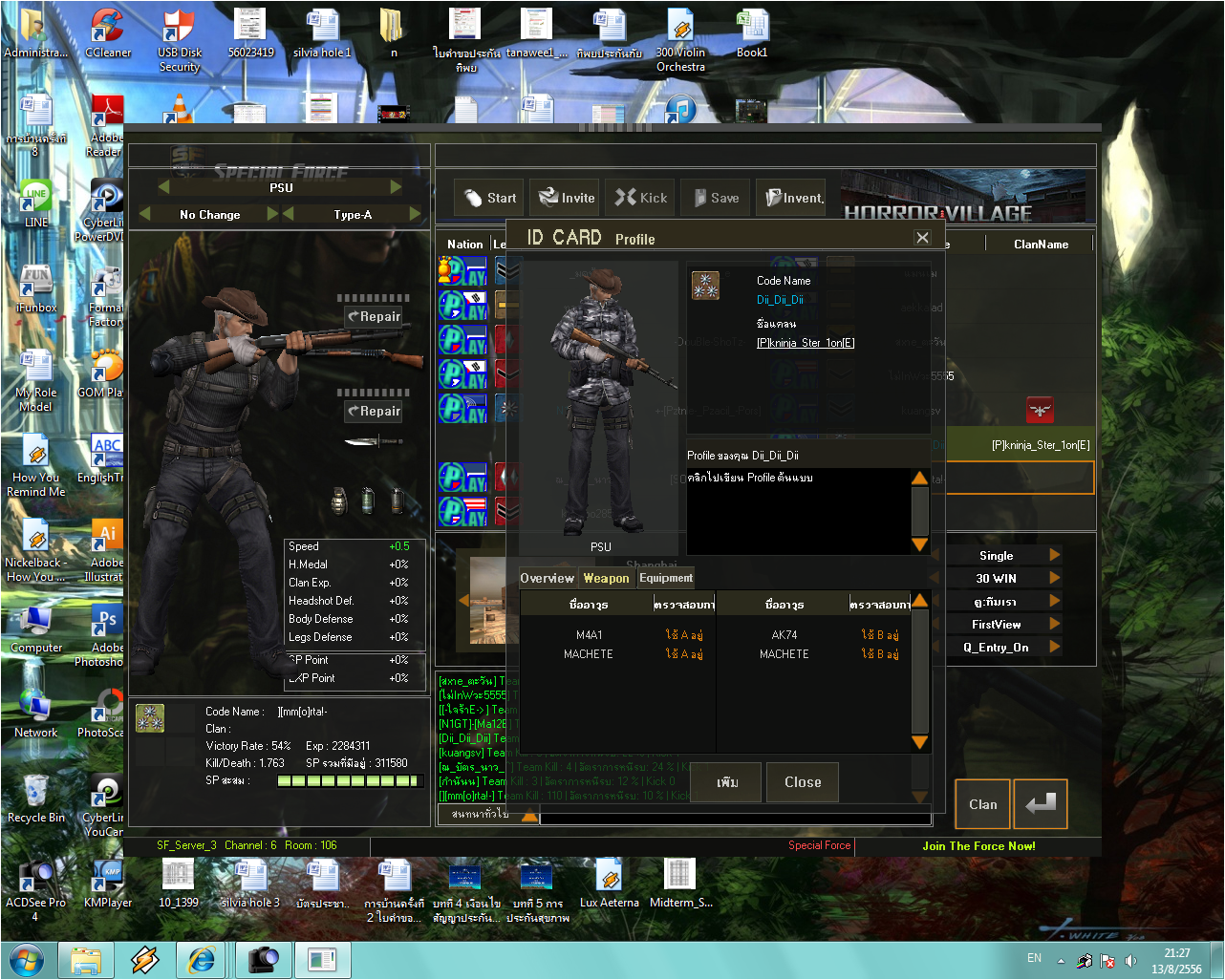Click the Kick button in the room toolbar

640,198
